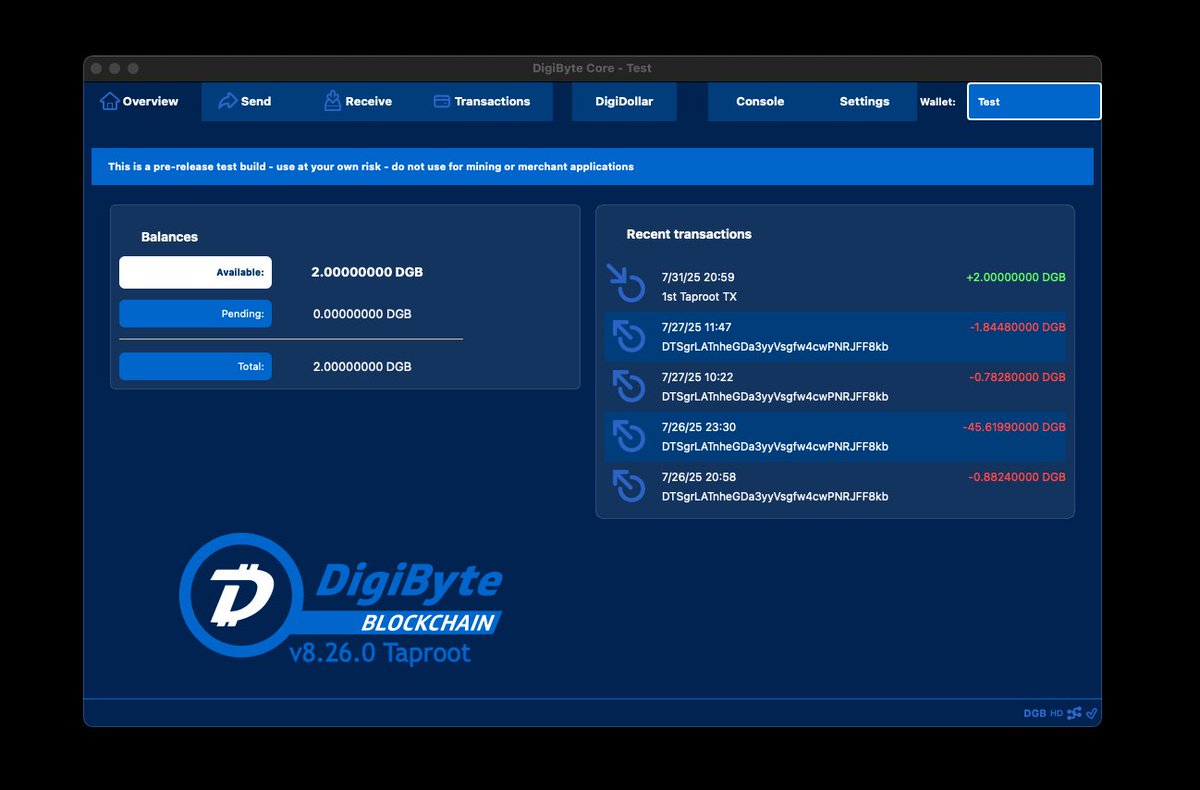Click the network peers icon in status bar
Viewport: 1200px width, 790px height.
[1073, 713]
